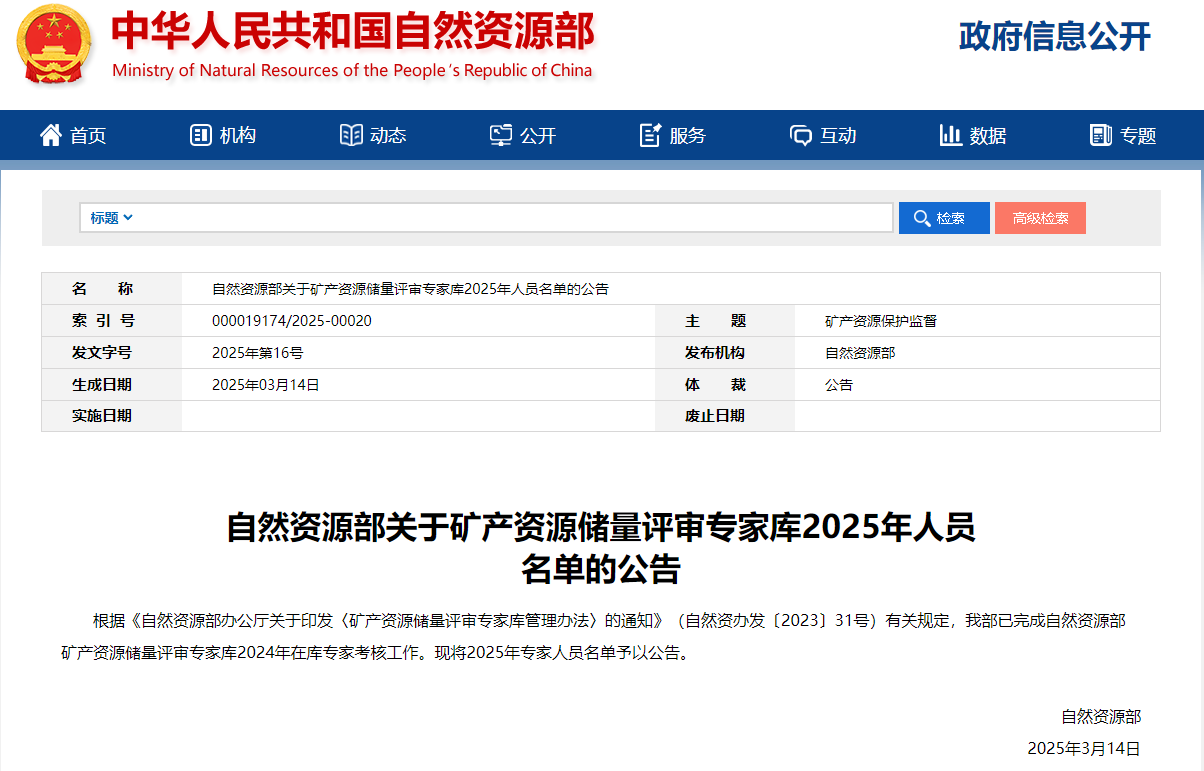
Task: Click the home icon beside 首页
Action: pos(51,135)
